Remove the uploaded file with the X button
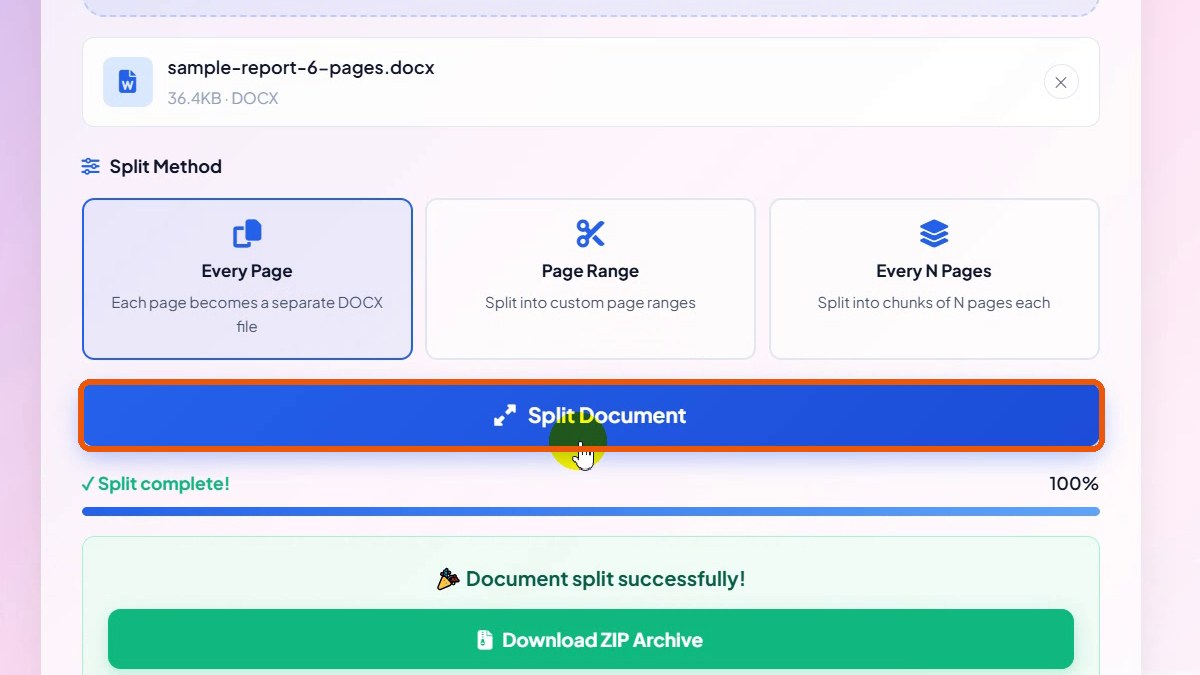 click(1061, 82)
